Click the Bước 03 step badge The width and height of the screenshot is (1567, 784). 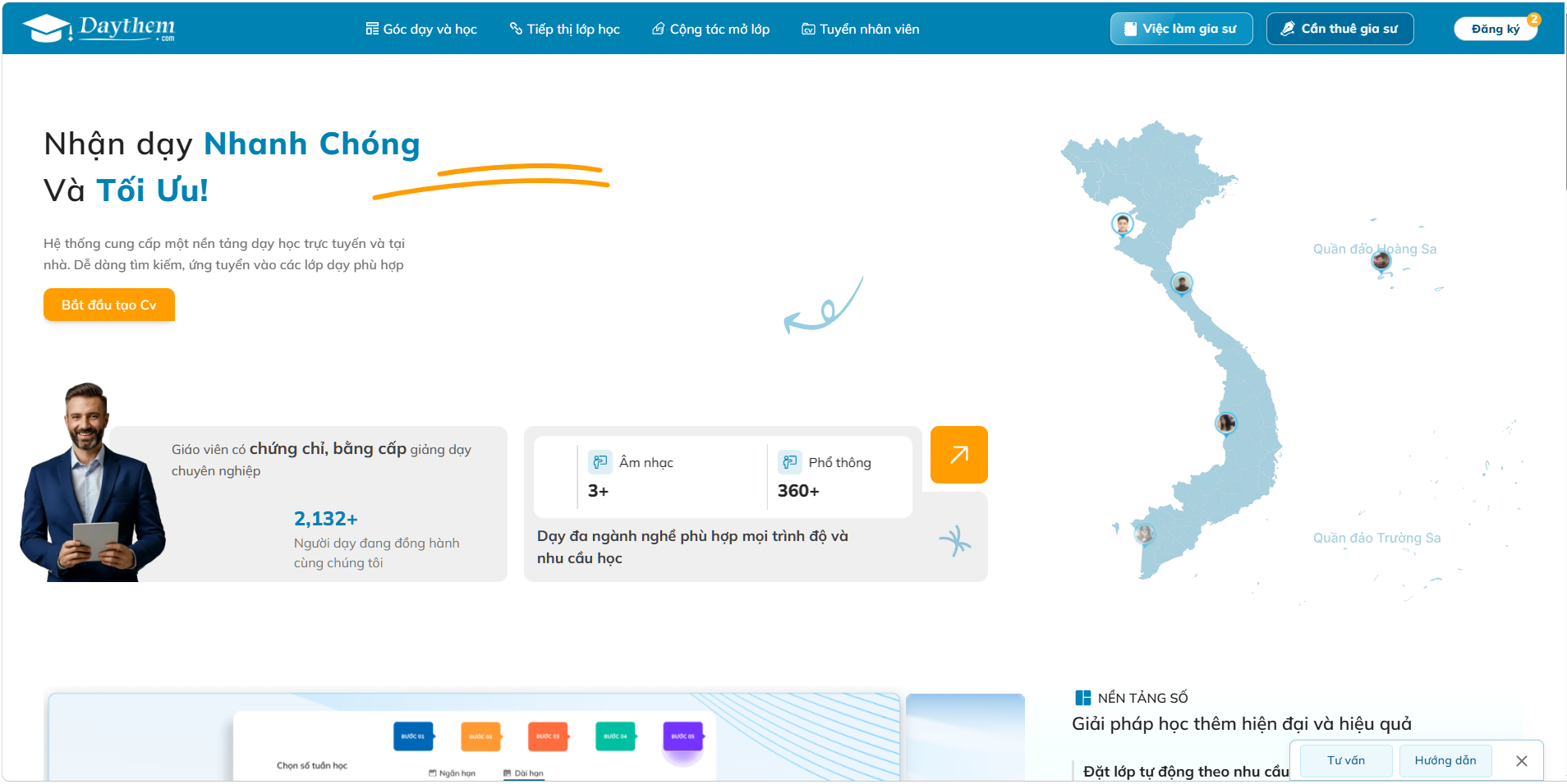(548, 736)
